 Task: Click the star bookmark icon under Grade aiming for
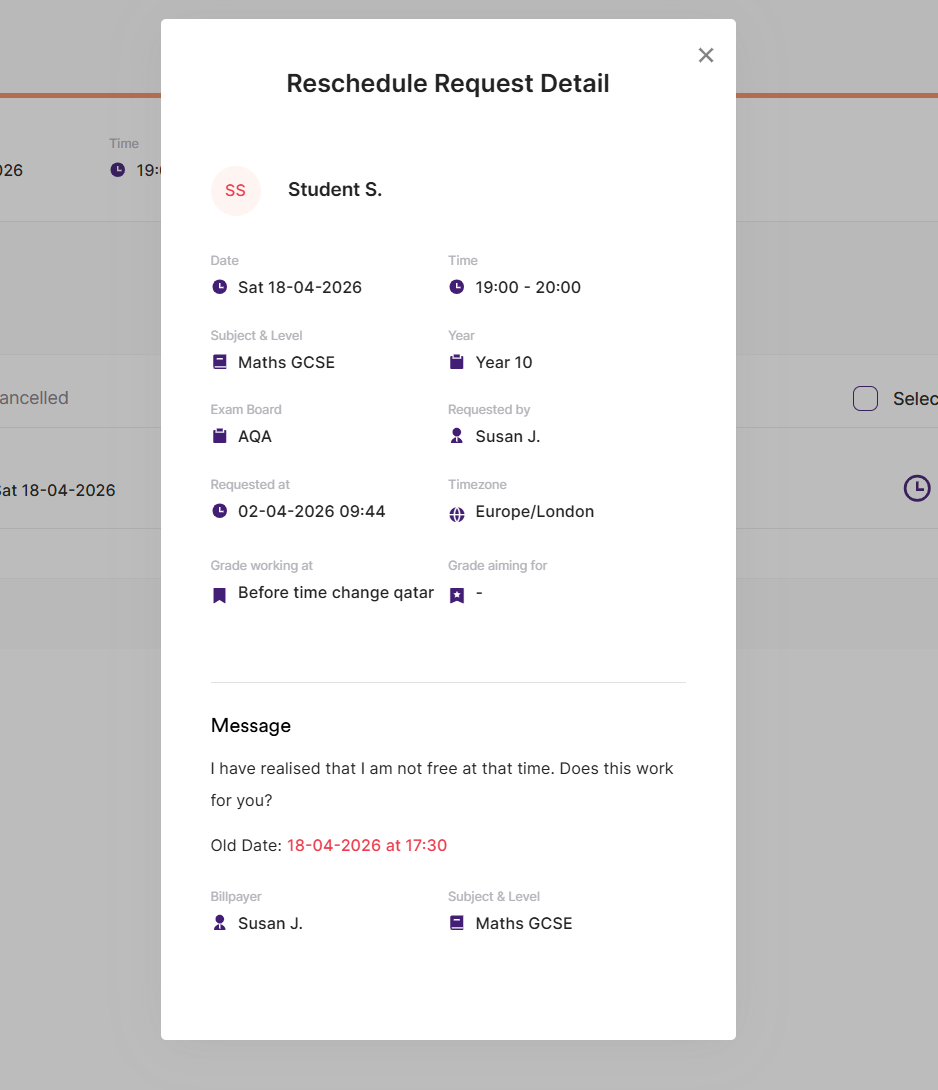pyautogui.click(x=457, y=595)
